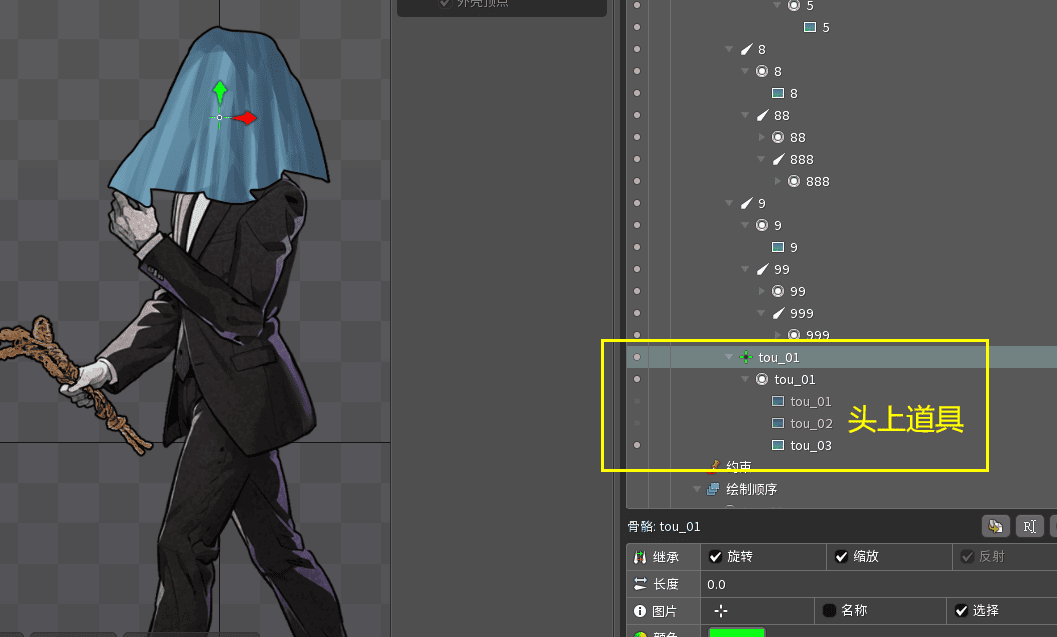Collapse the draw order section

click(697, 489)
